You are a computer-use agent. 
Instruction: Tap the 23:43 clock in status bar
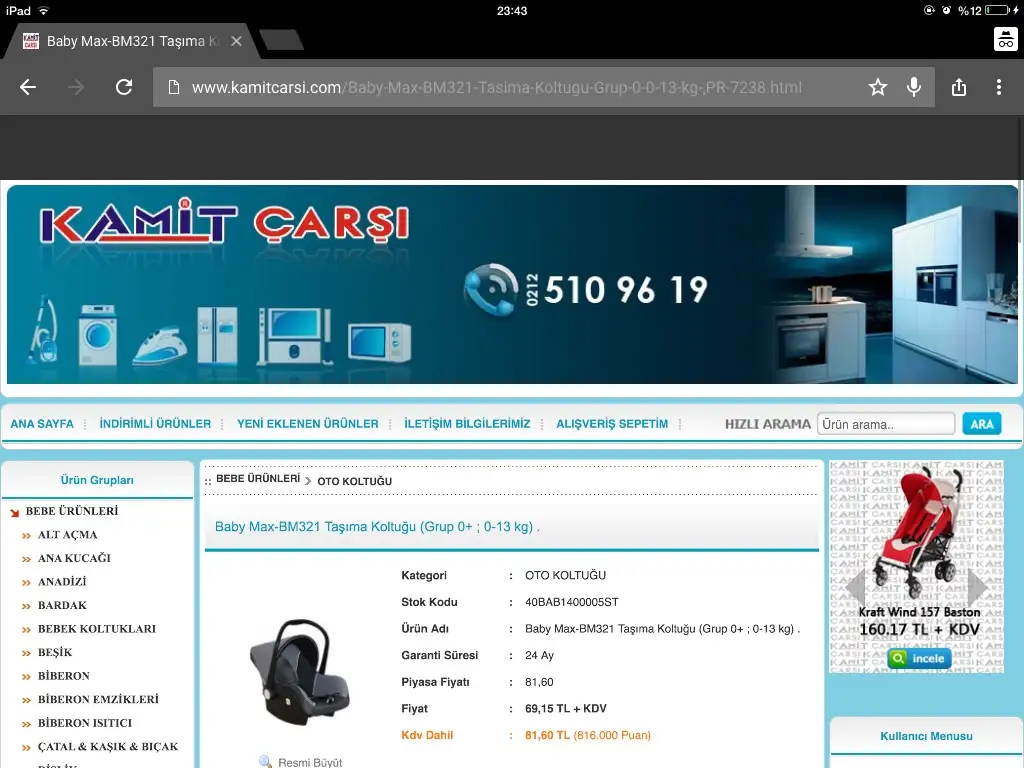tap(511, 11)
